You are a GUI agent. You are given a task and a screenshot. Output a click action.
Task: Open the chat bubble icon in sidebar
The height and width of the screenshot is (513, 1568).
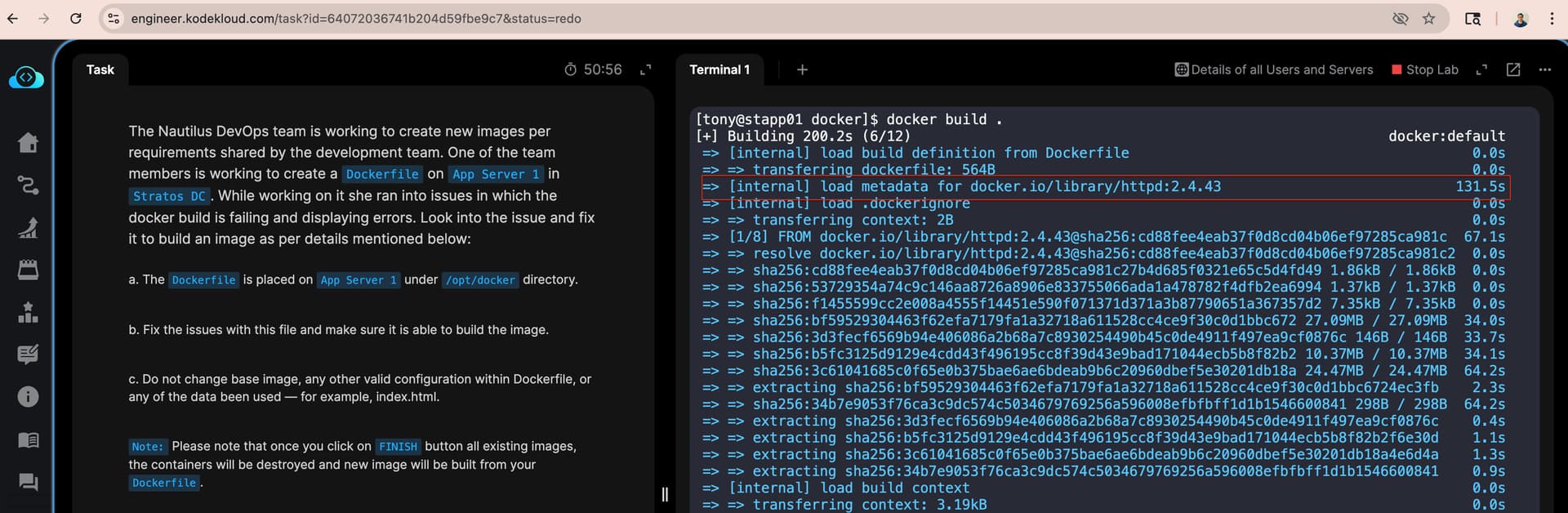point(28,483)
